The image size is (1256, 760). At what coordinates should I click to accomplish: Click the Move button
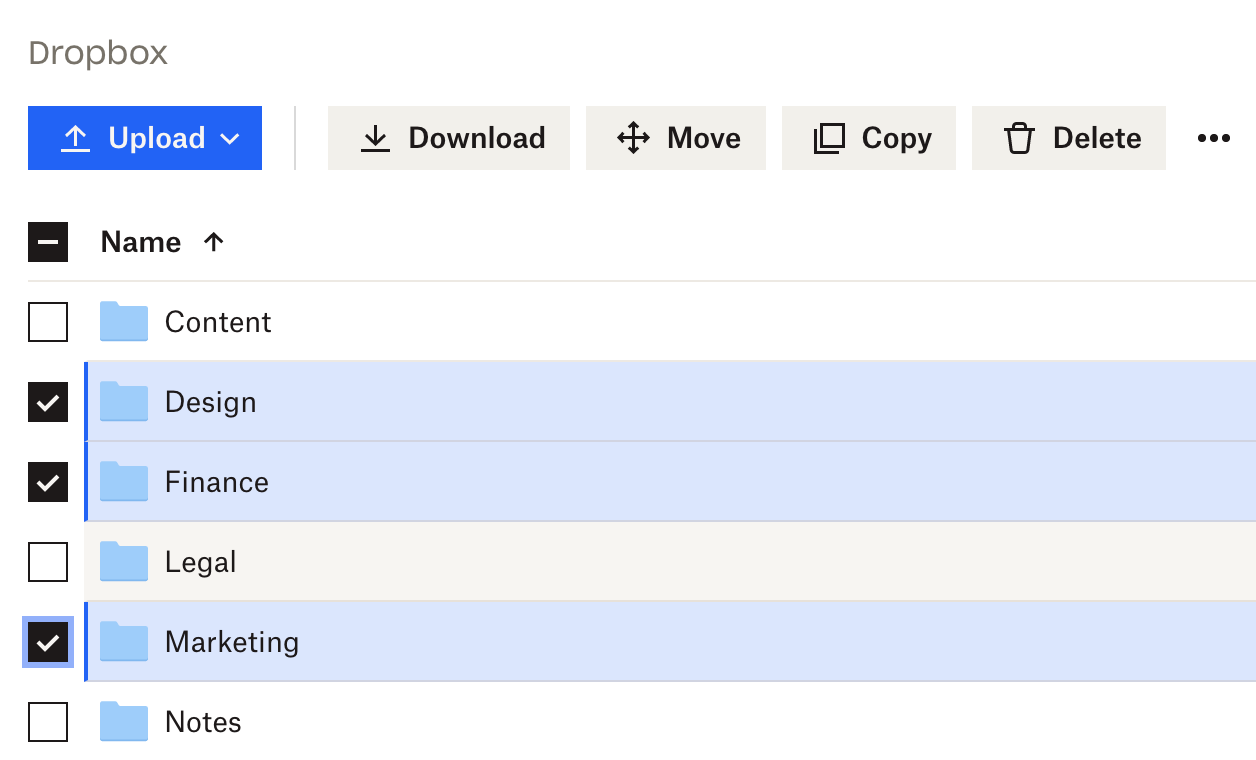[x=676, y=138]
